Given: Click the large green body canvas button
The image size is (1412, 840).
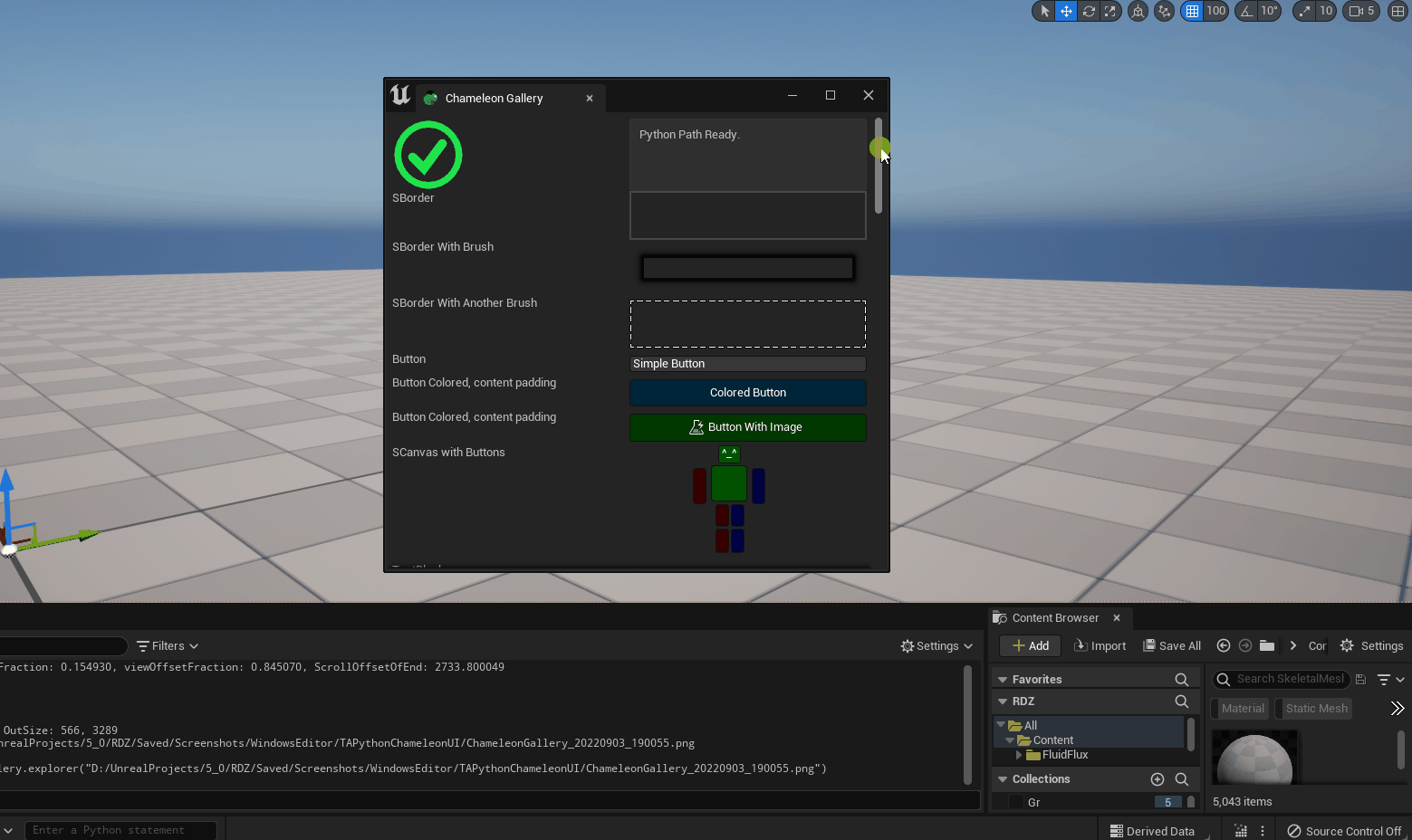Looking at the screenshot, I should click(x=729, y=484).
